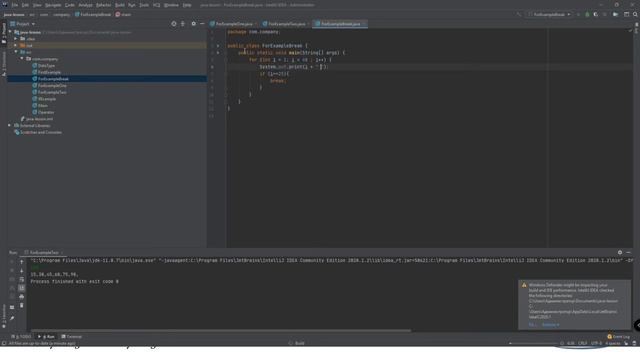Click the up arrow icon in Run console
Image resolution: width=640 pixels, height=360 pixels.
22,262
